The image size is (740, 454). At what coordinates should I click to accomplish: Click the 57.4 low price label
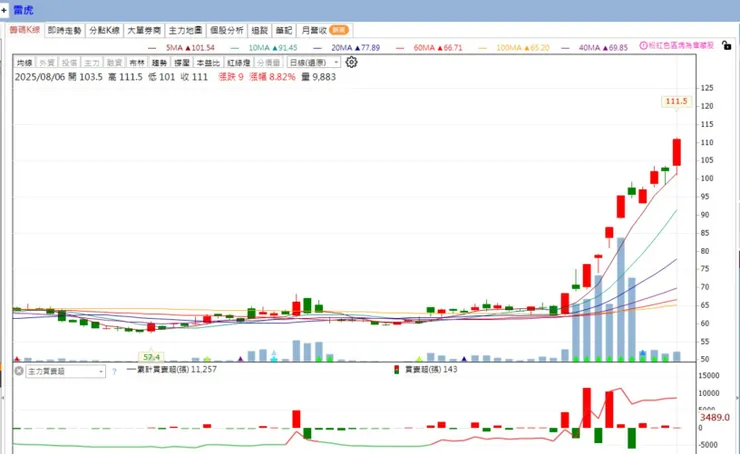(x=151, y=357)
